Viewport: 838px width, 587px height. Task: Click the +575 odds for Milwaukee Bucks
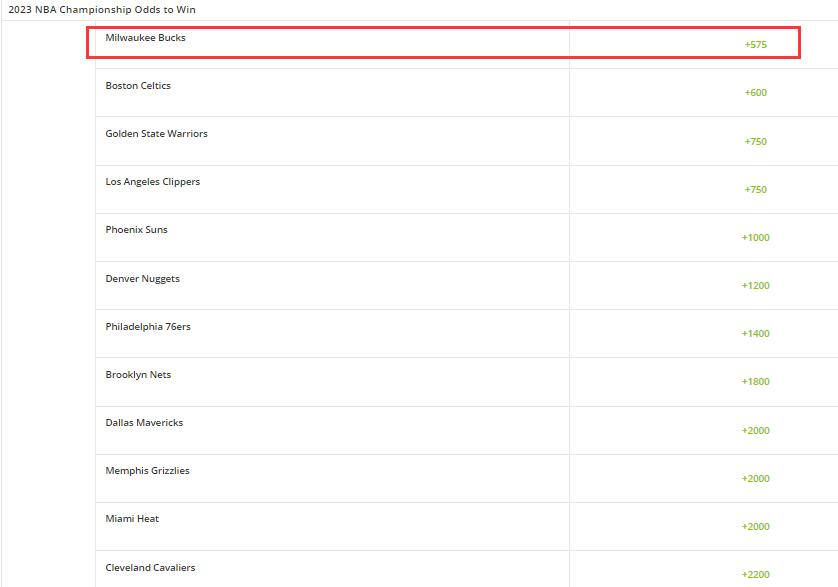tap(756, 44)
